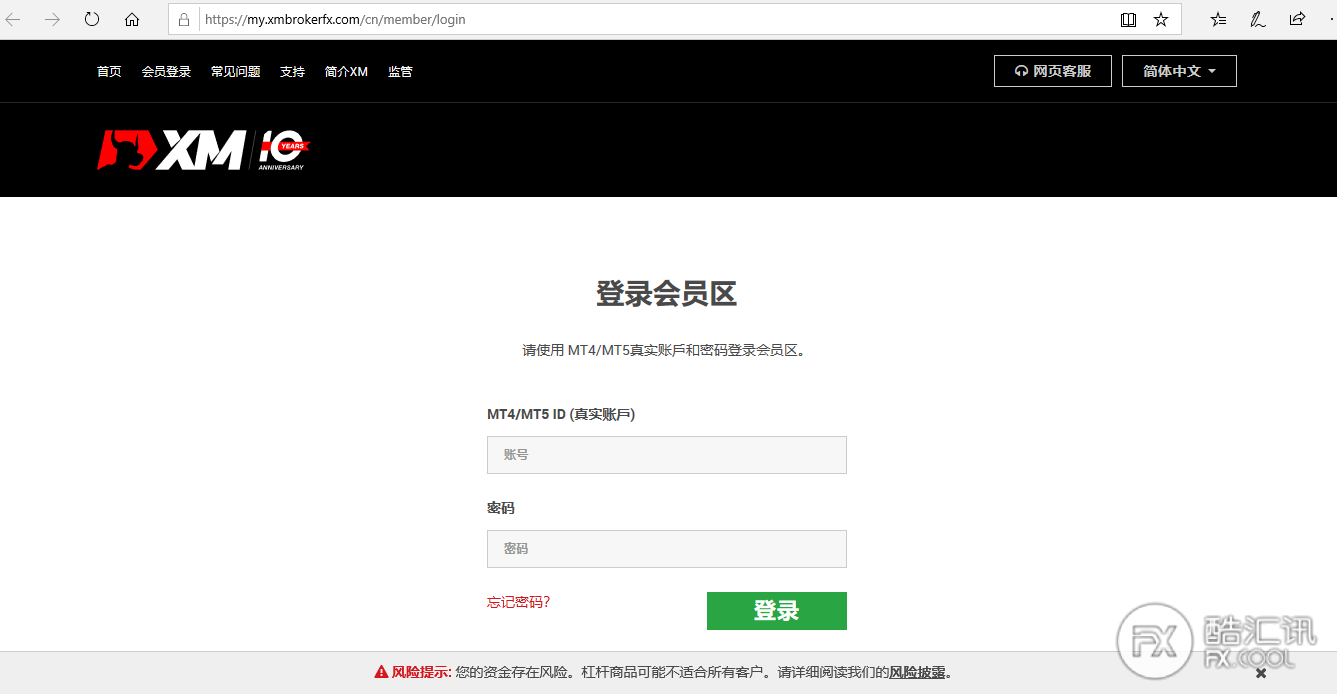Open the 监管 menu item

(400, 72)
